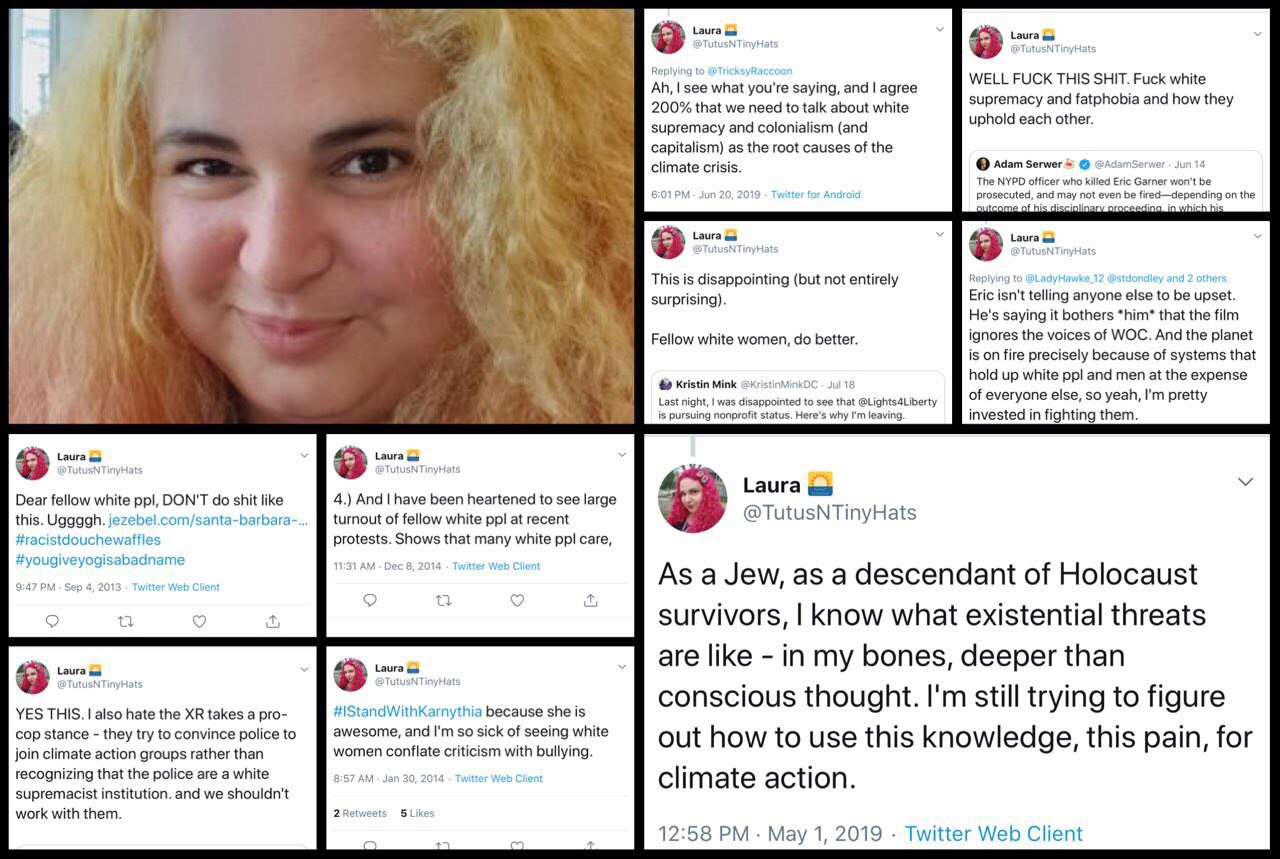Open the quoted Adam Serwer tweet card
This screenshot has height=859, width=1280.
click(1116, 180)
